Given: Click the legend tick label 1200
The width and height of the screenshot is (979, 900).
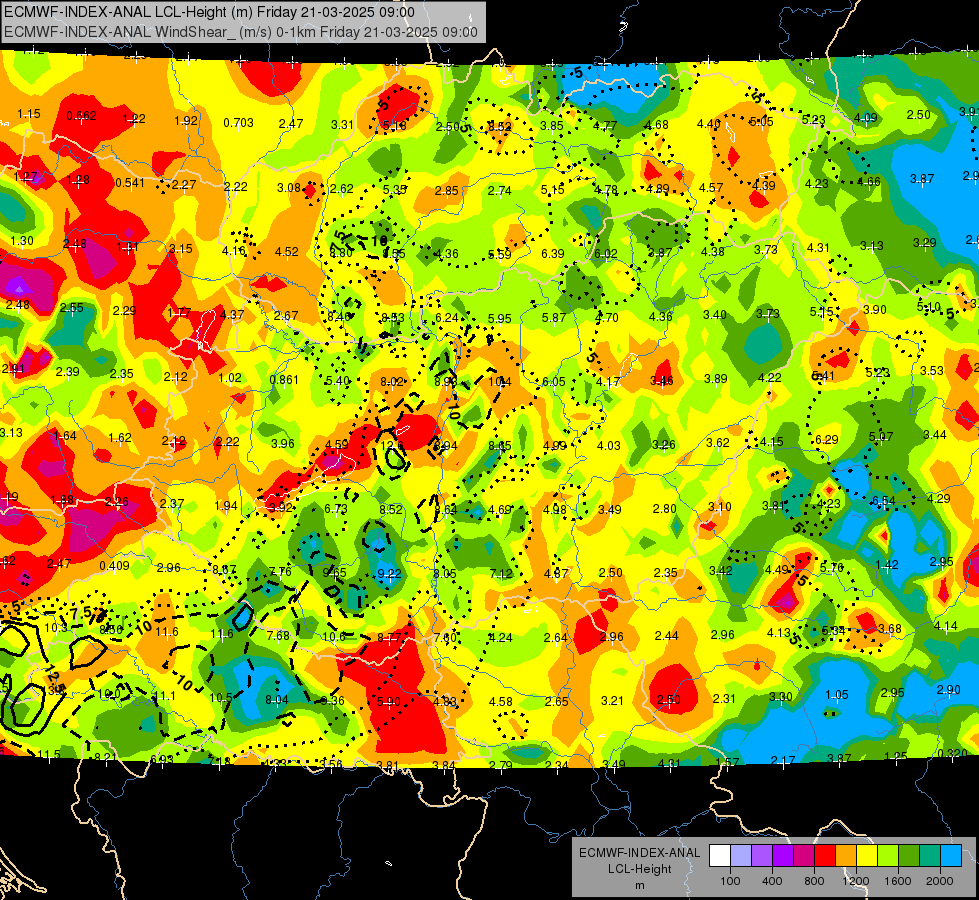Looking at the screenshot, I should [x=855, y=881].
